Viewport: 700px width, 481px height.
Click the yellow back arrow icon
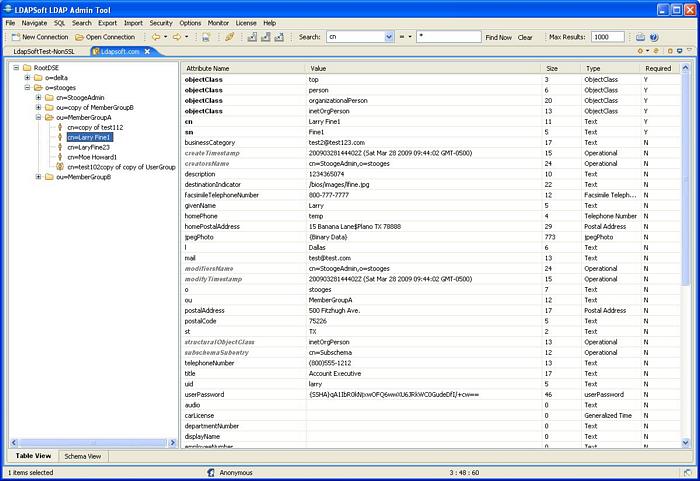156,37
